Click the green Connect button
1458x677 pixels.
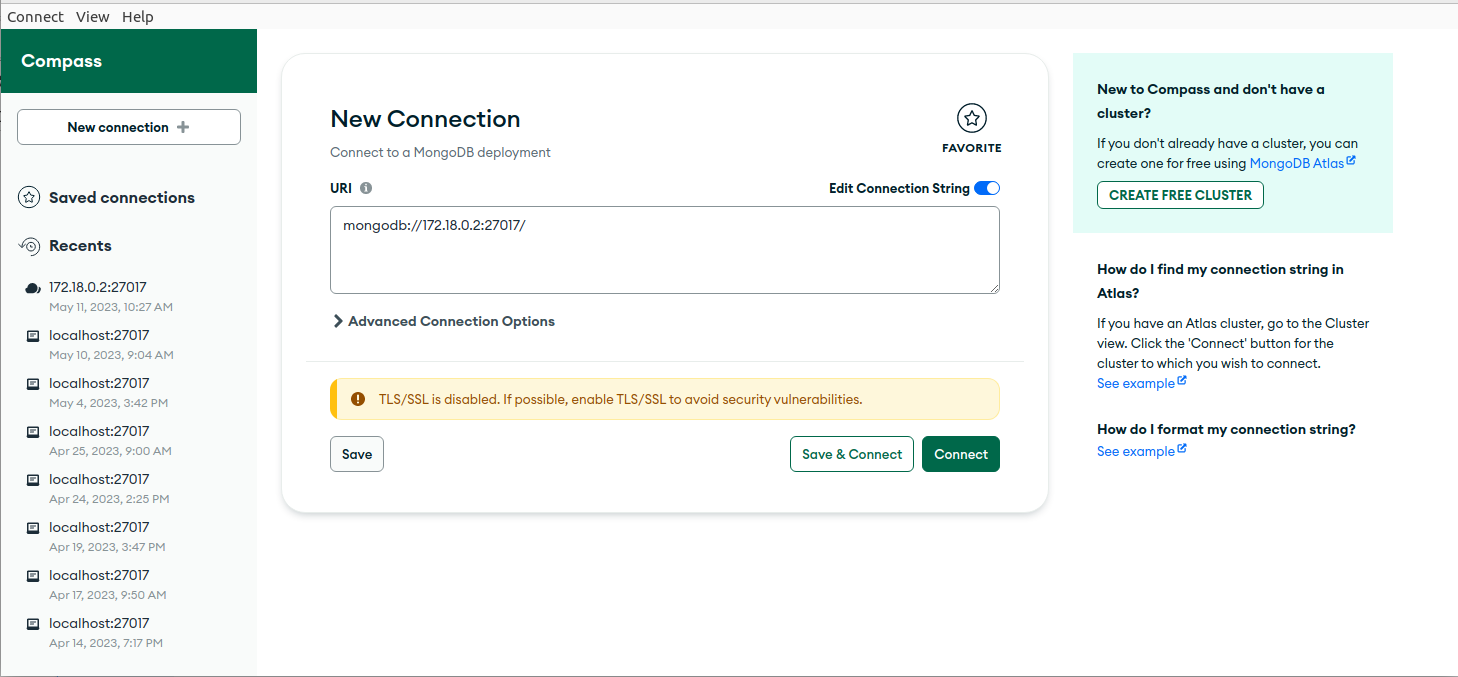961,454
